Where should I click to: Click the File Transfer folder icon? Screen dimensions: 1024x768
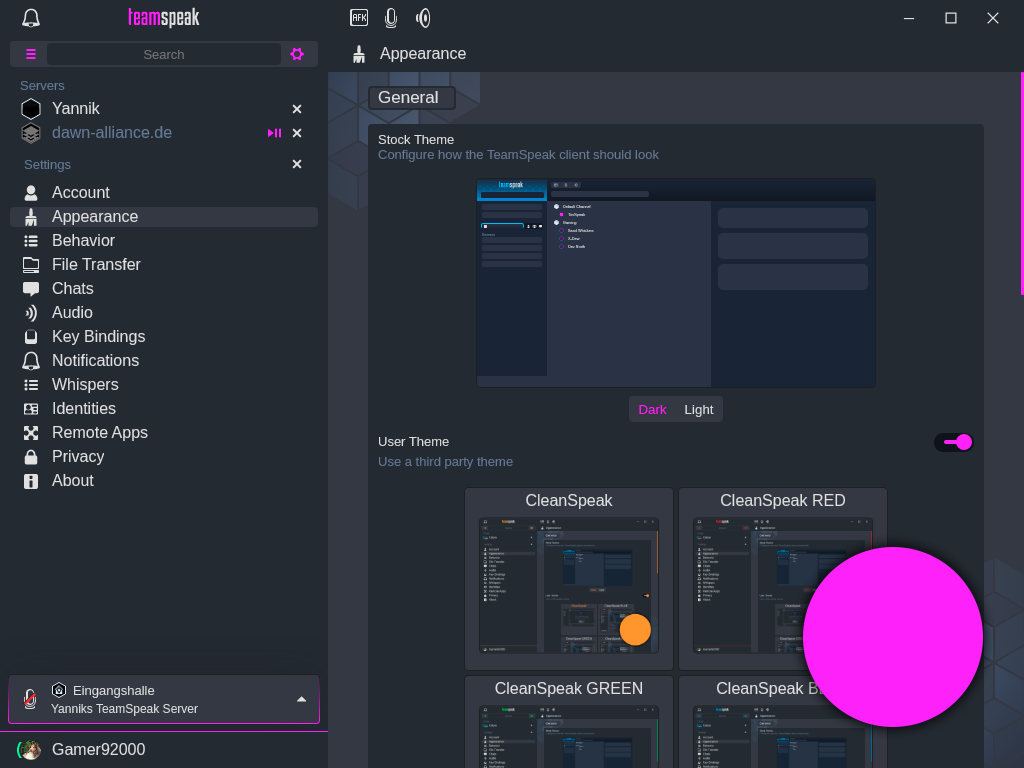(x=31, y=264)
